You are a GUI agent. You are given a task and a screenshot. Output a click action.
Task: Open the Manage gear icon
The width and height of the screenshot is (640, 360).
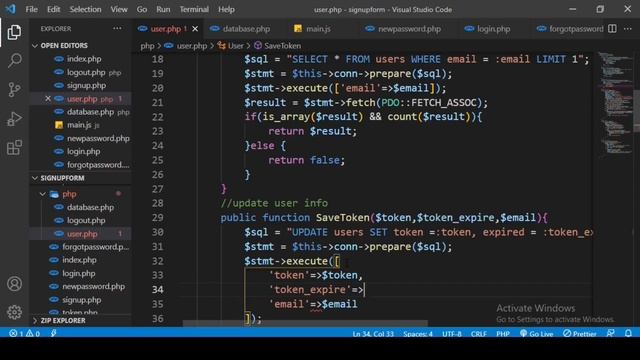[x=14, y=312]
